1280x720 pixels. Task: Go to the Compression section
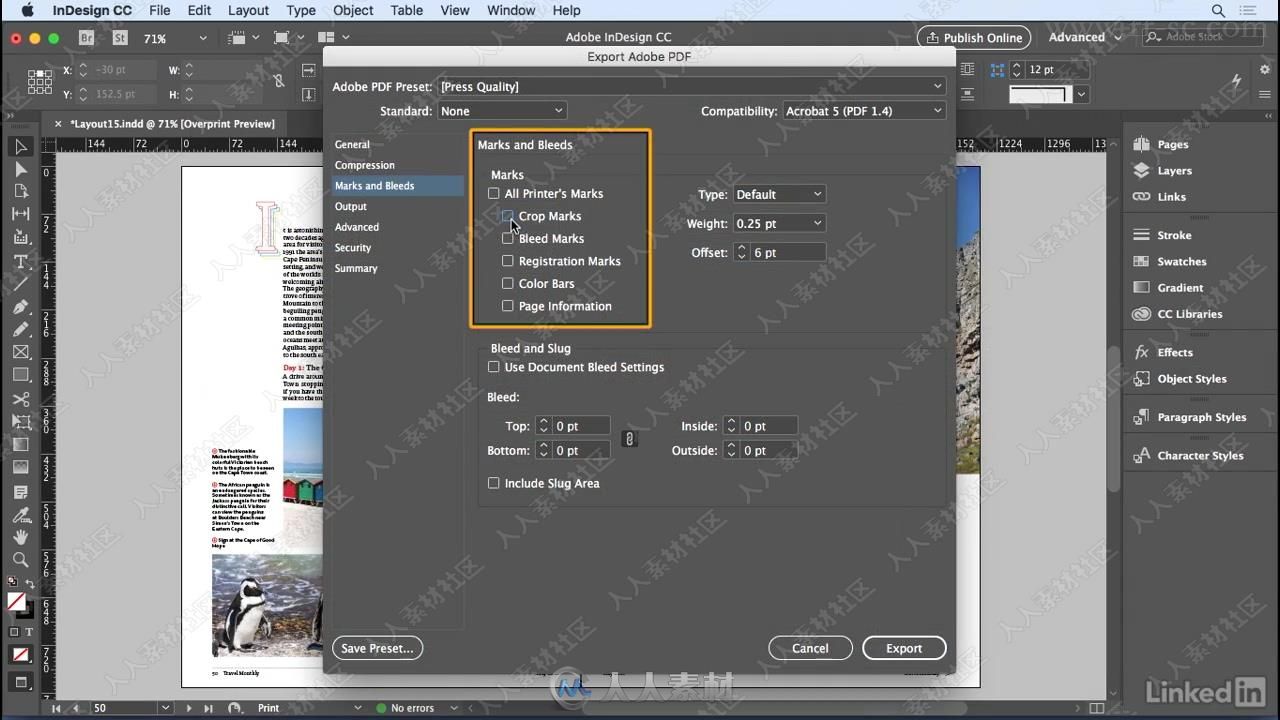point(364,165)
